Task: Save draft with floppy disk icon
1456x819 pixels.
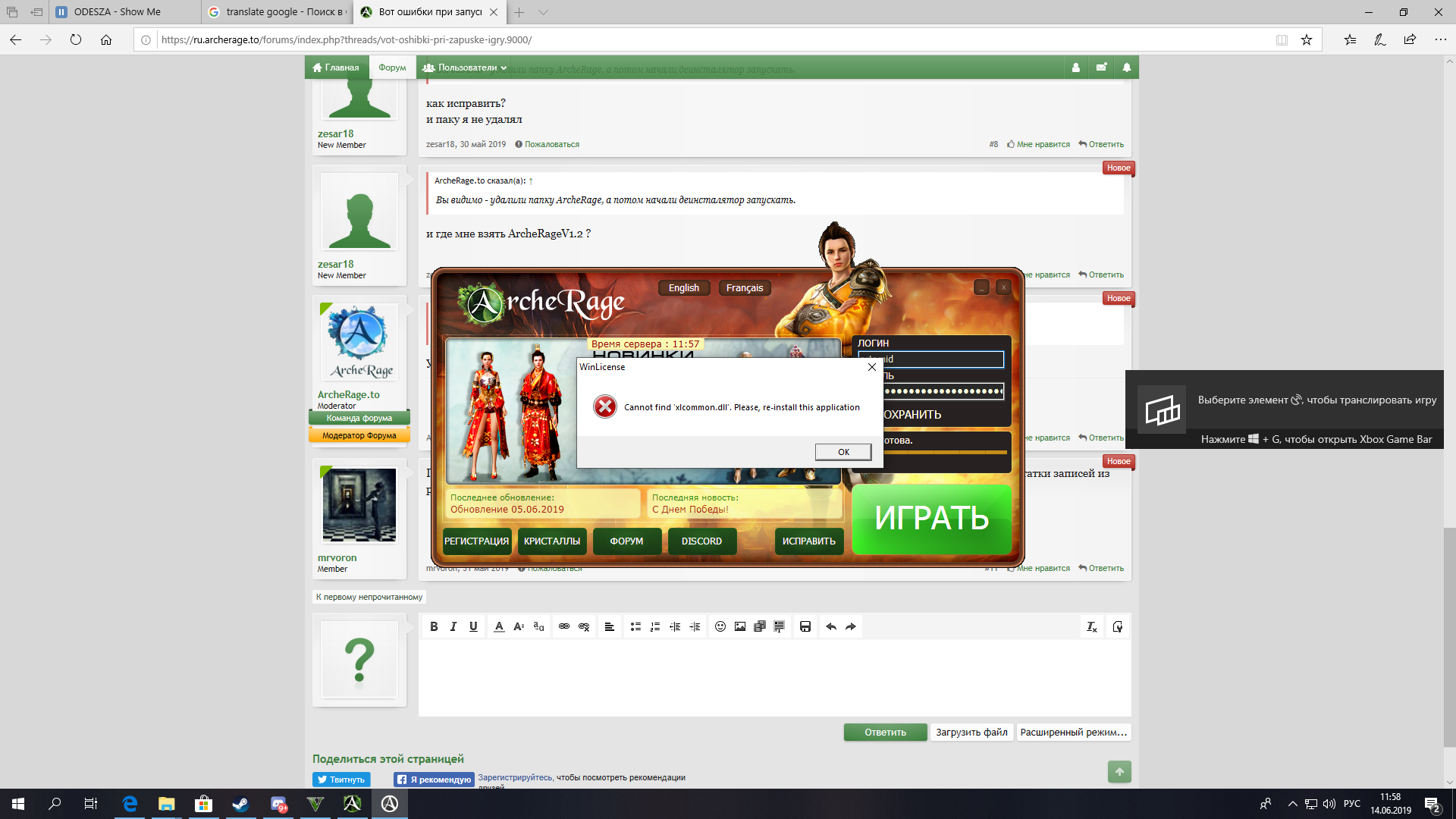Action: pos(805,626)
